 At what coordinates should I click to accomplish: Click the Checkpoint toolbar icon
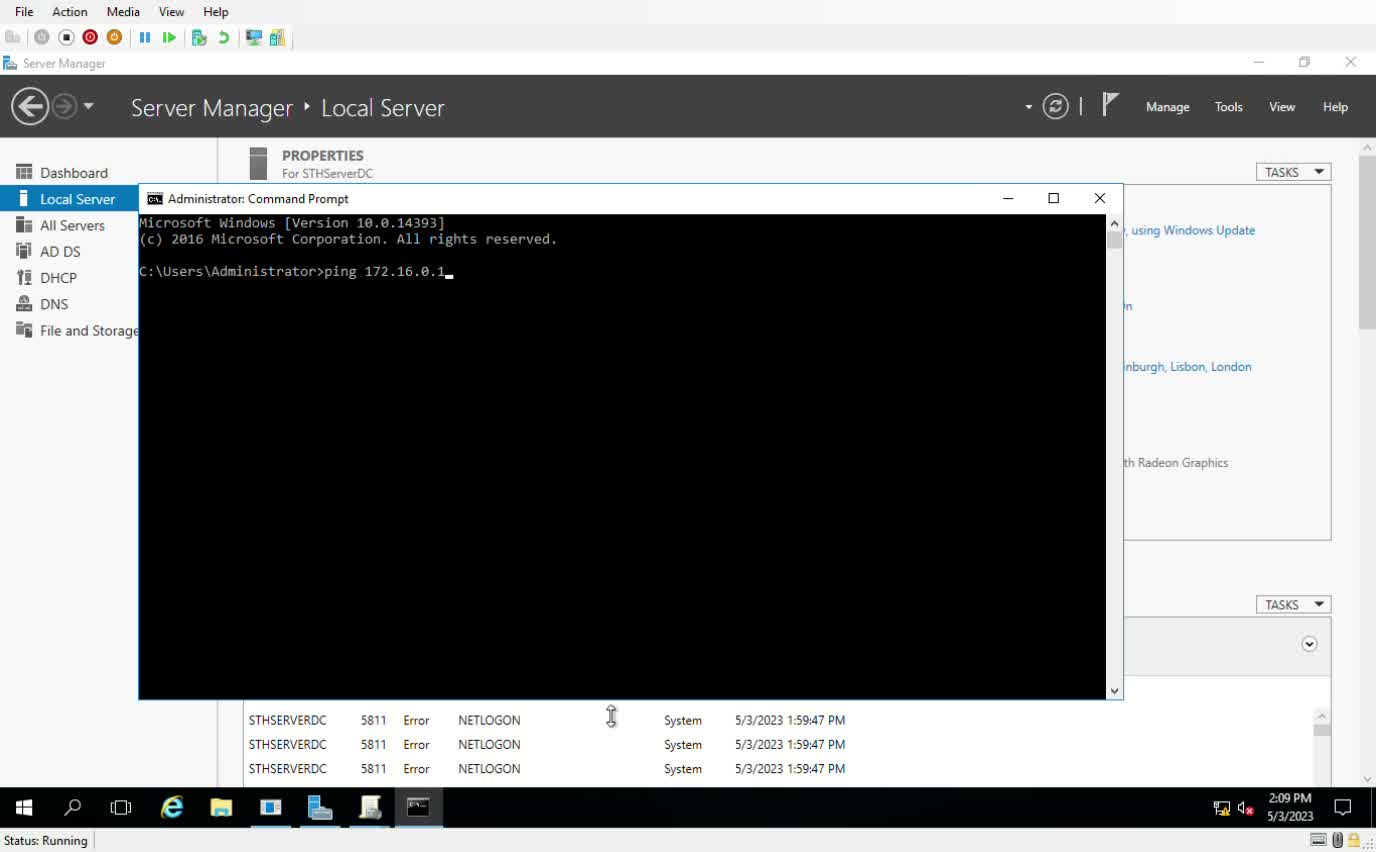199,37
